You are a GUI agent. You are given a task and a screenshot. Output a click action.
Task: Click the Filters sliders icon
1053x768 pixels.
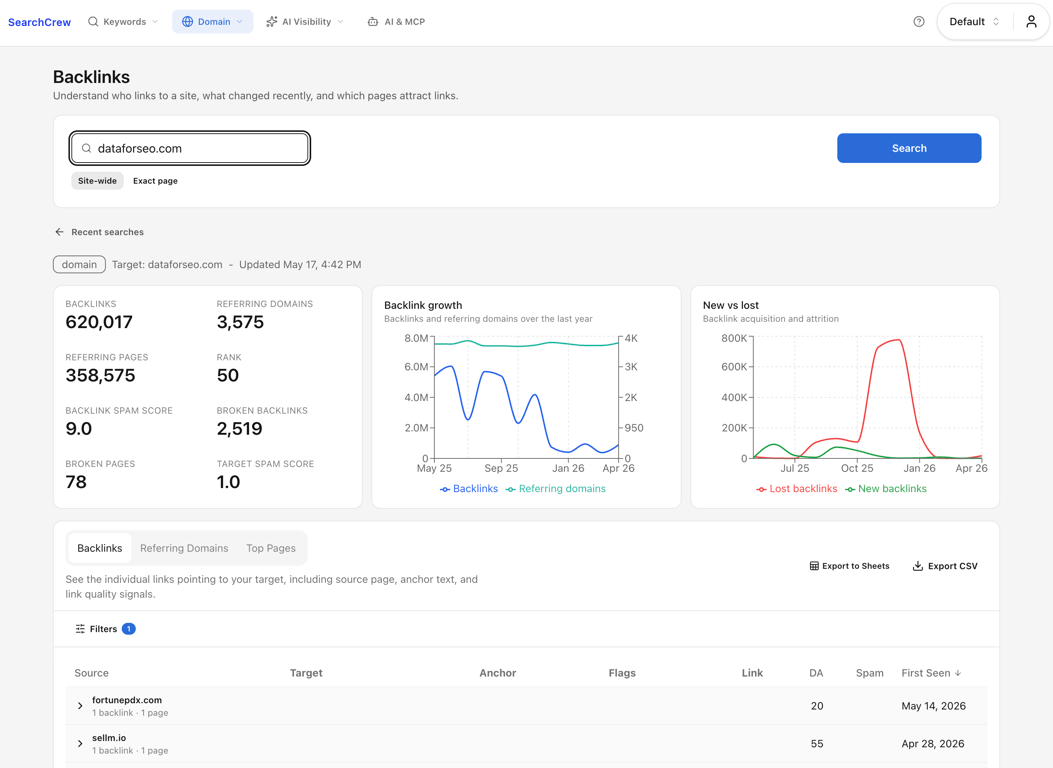point(81,629)
